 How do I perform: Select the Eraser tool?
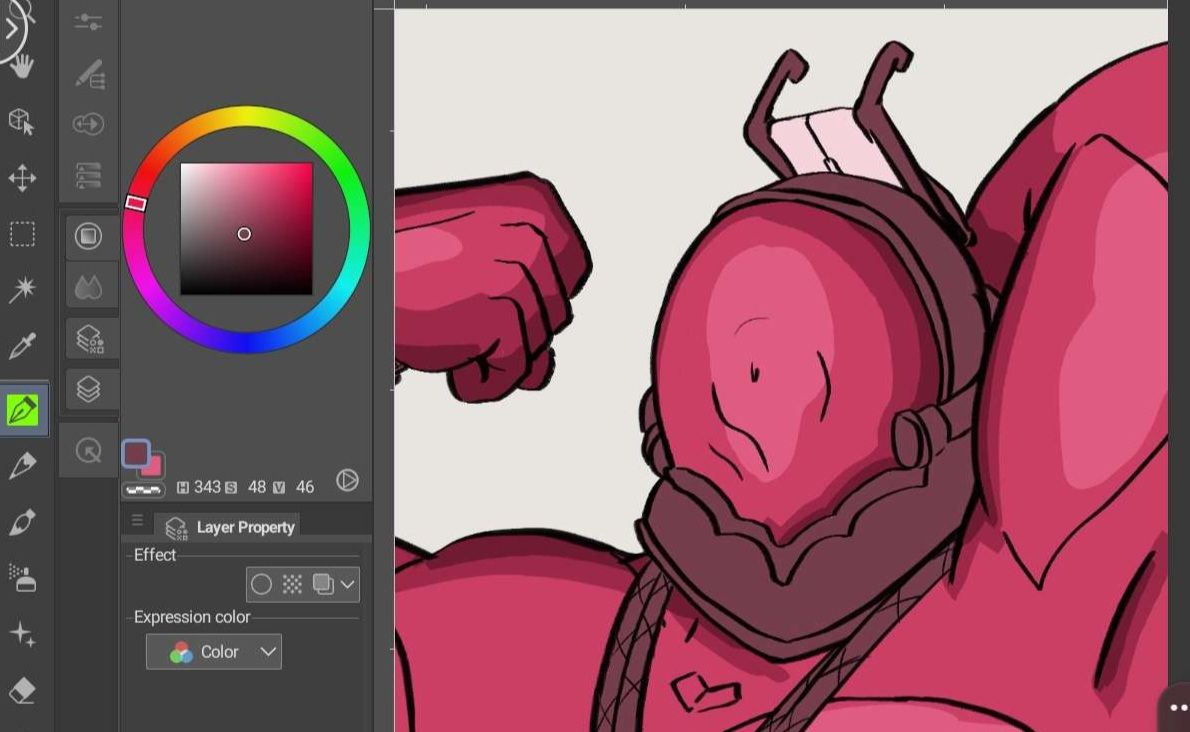point(22,690)
